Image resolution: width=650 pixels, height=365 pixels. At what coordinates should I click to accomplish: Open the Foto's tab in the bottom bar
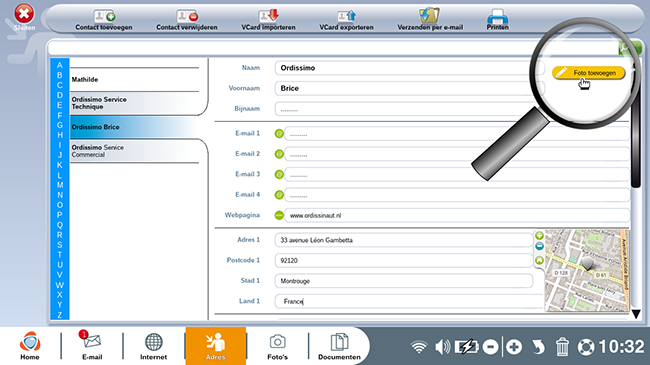(277, 346)
